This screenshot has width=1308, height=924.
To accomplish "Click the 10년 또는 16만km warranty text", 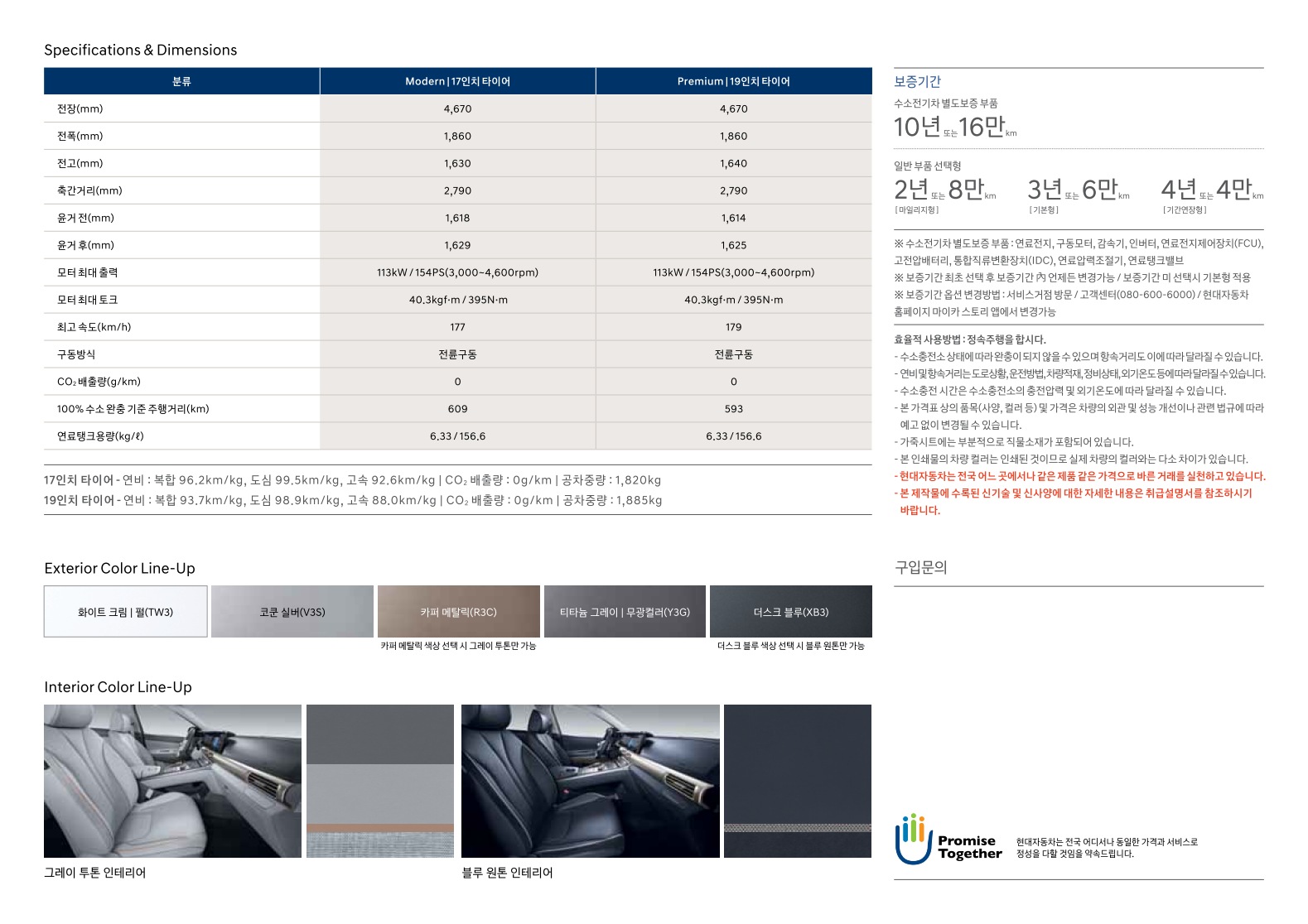I will (x=954, y=127).
